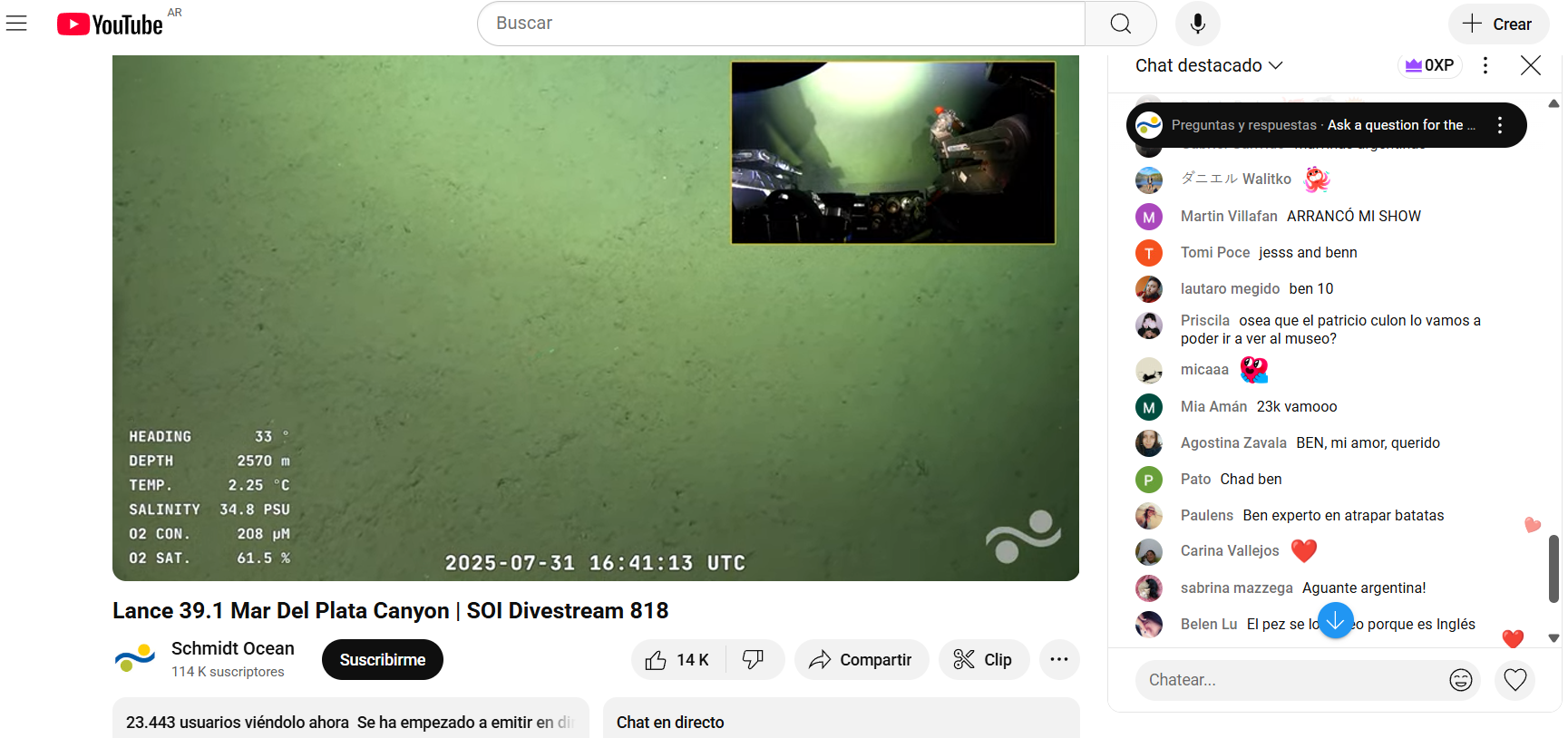
Task: Click Walitko's octopus emoji
Action: (1317, 180)
